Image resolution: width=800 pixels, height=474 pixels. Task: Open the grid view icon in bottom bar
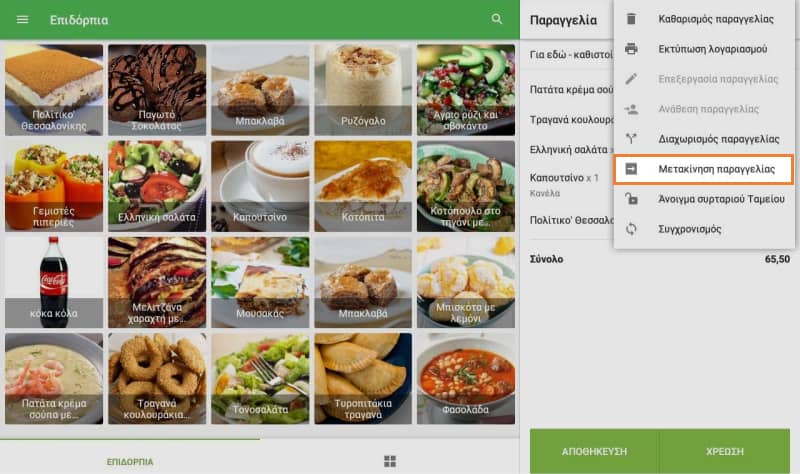390,461
